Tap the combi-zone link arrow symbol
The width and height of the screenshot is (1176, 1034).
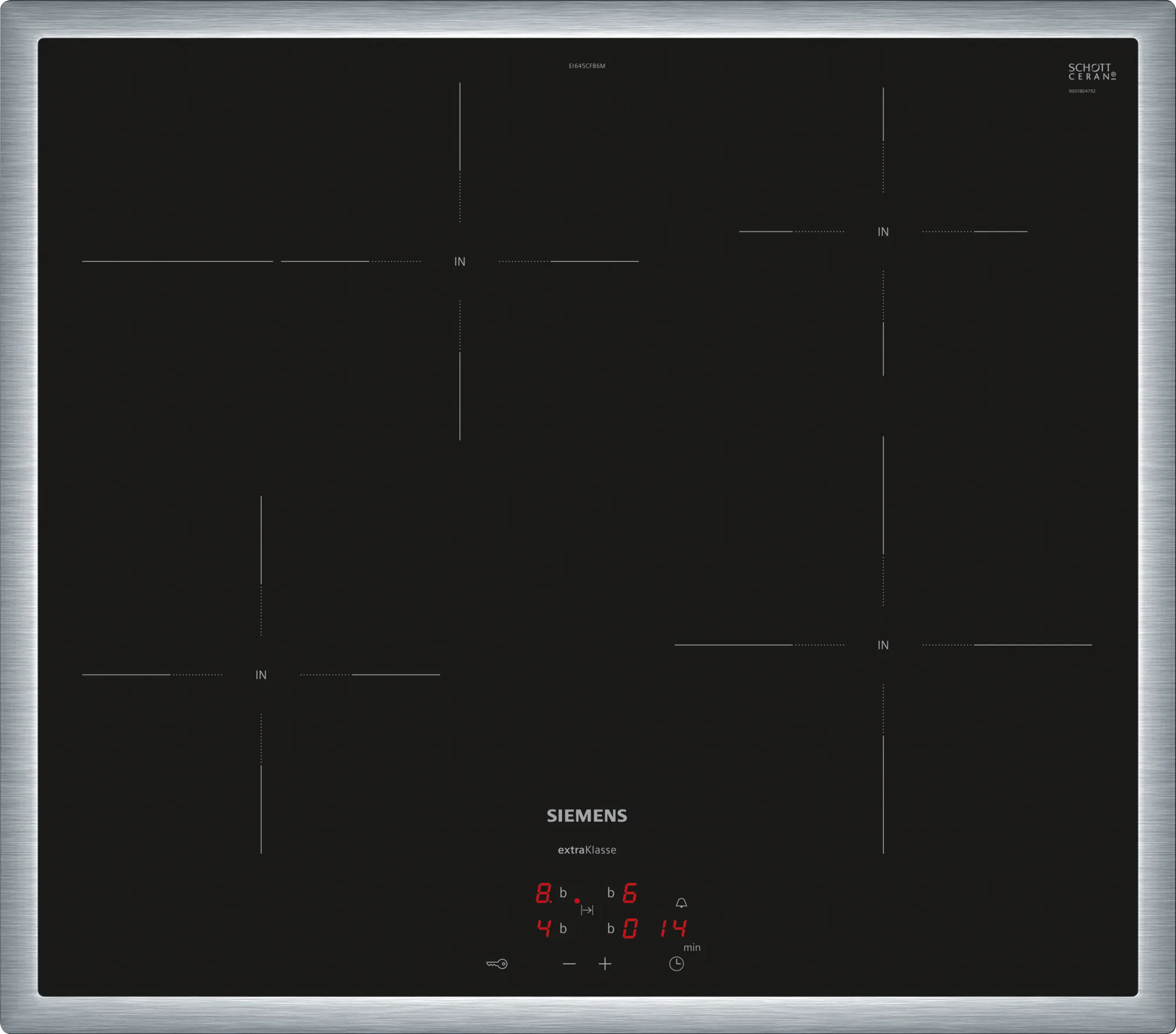pyautogui.click(x=587, y=910)
